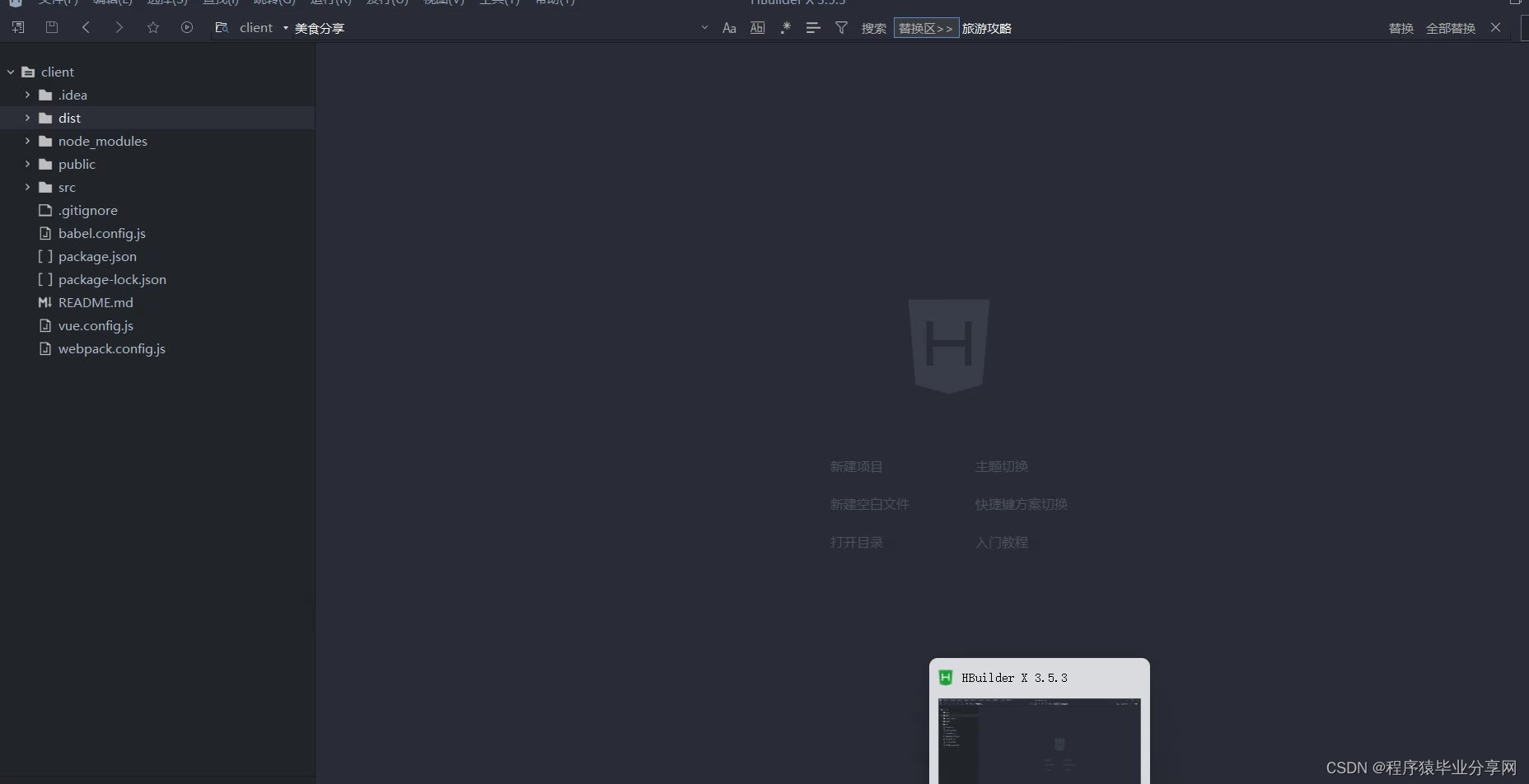Toggle case-sensitive Aa search option
1529x784 pixels.
(729, 28)
